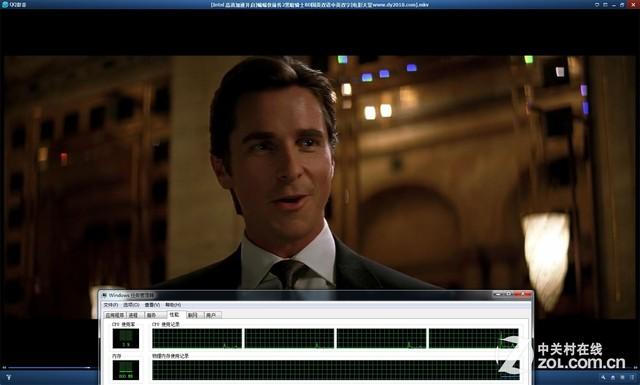The height and width of the screenshot is (385, 640).
Task: Switch to the Users tab
Action: pos(212,315)
